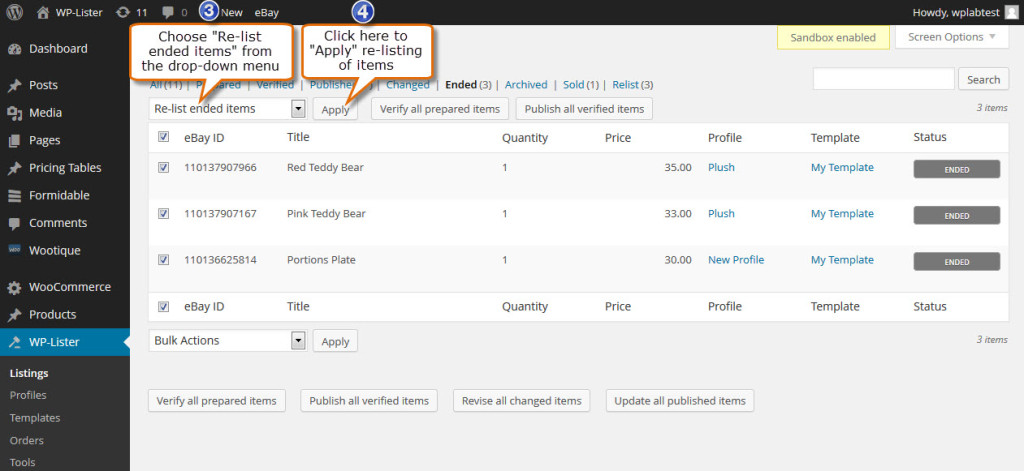This screenshot has width=1024, height=471.
Task: Click the WooCommerce gear icon
Action: click(14, 287)
